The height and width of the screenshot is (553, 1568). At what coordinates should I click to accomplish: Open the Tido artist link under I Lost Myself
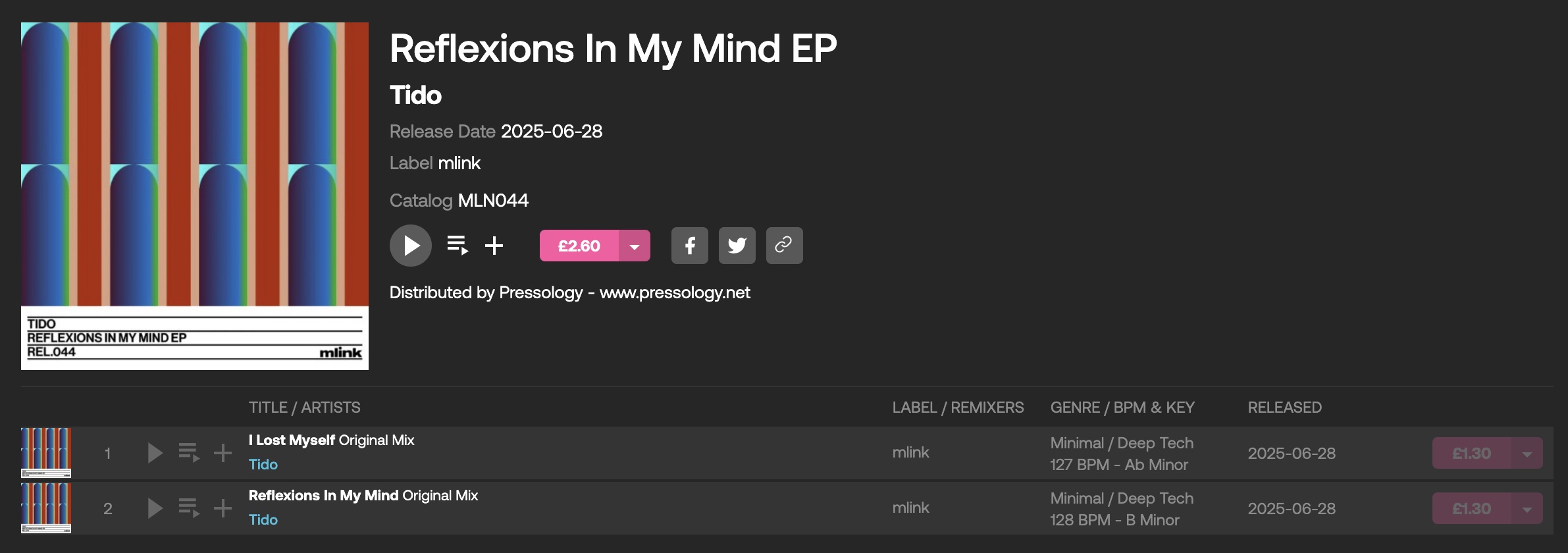pyautogui.click(x=263, y=465)
